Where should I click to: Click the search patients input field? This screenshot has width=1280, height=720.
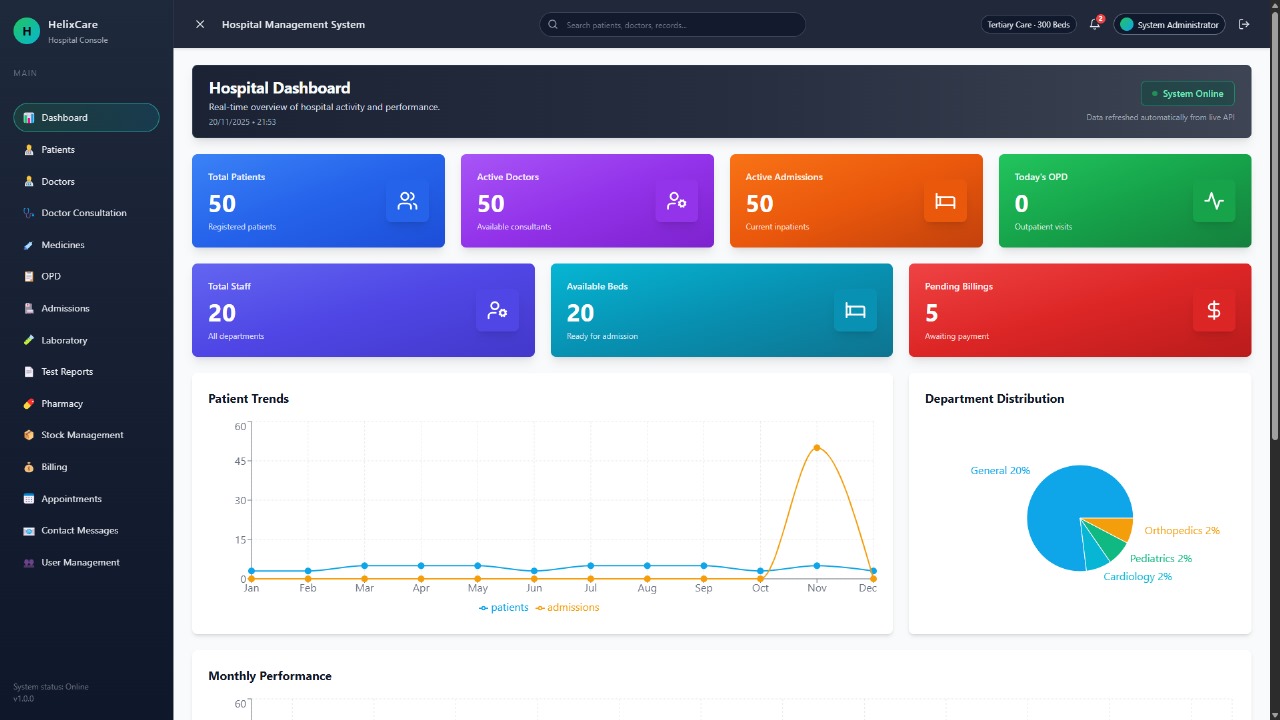[x=672, y=24]
